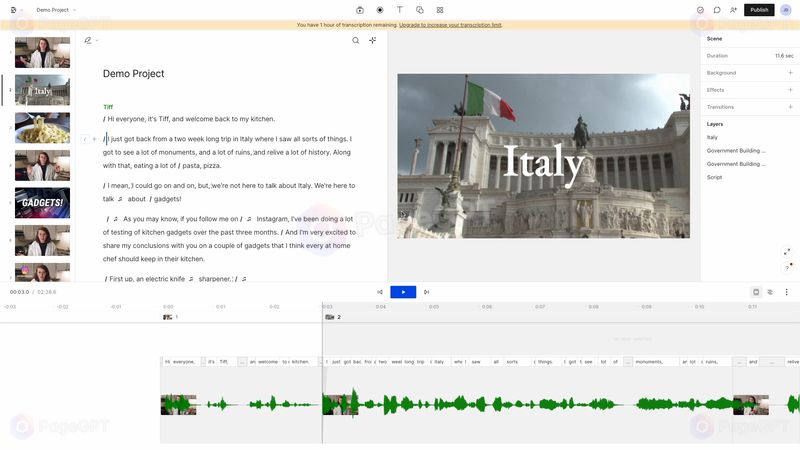Open the comments speech bubble icon
The height and width of the screenshot is (450, 800).
(x=717, y=10)
